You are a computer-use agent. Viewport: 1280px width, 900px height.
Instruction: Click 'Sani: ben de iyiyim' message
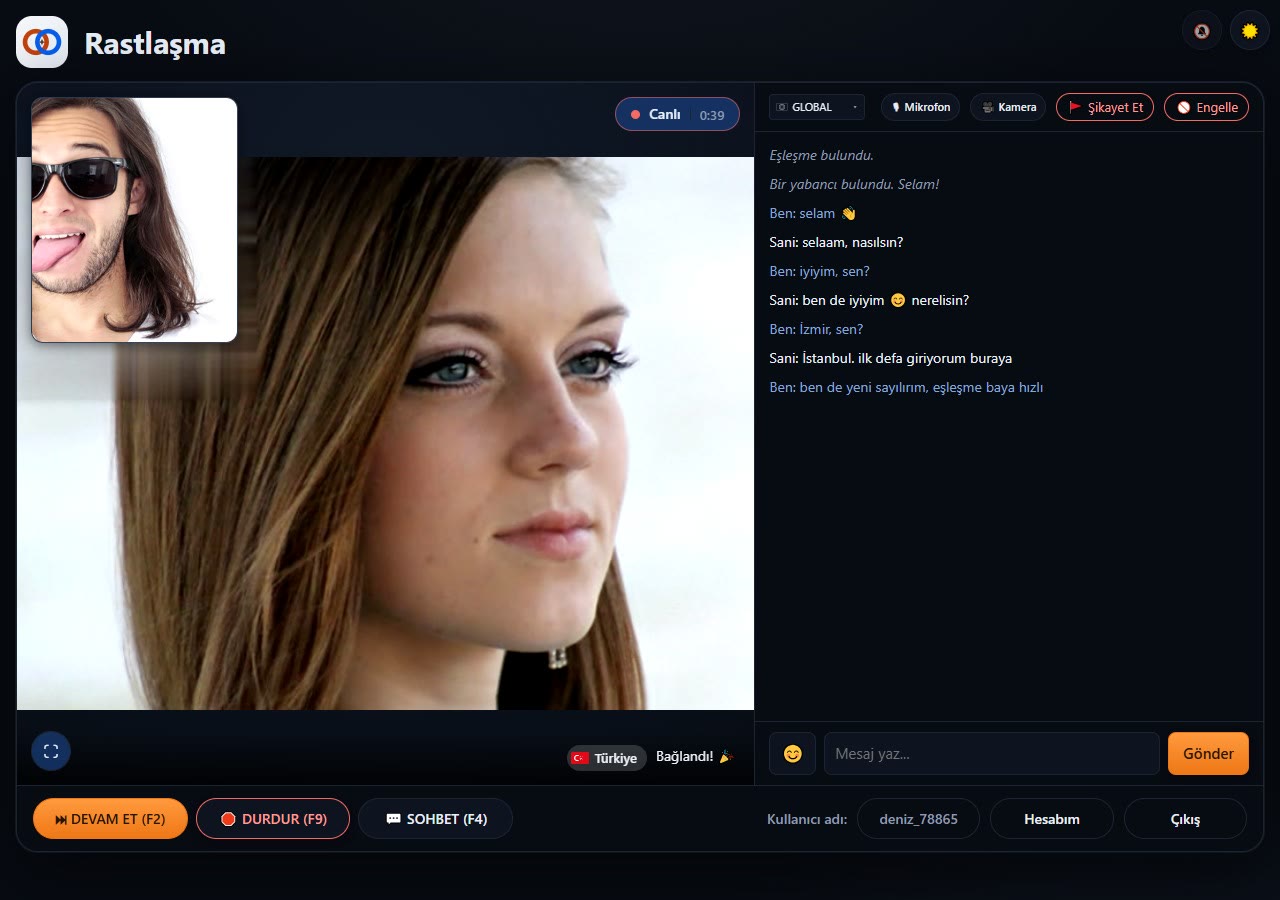(x=869, y=300)
